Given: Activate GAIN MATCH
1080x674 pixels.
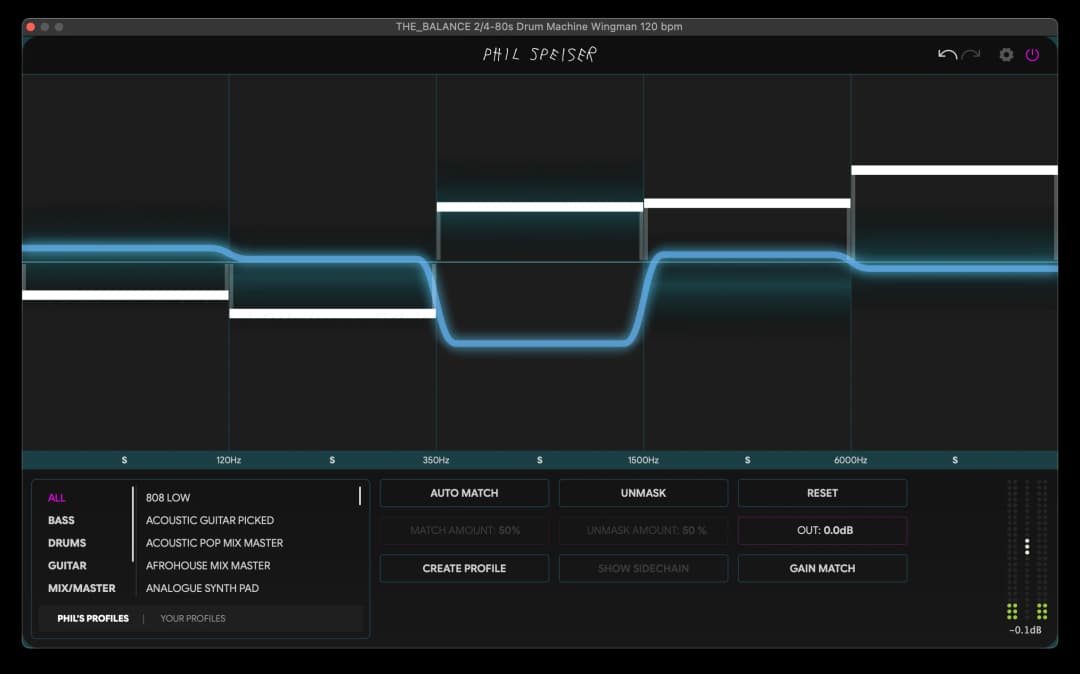Looking at the screenshot, I should point(822,568).
